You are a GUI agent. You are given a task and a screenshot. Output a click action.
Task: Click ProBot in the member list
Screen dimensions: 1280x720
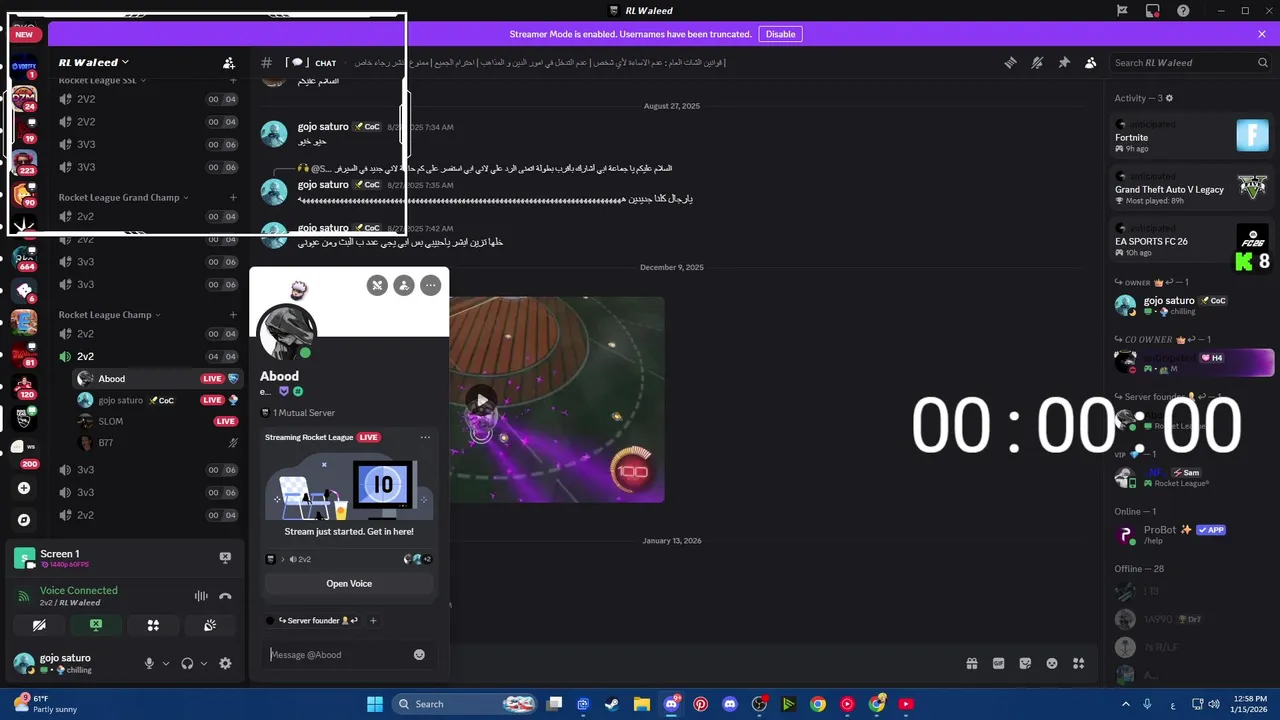click(x=1192, y=534)
